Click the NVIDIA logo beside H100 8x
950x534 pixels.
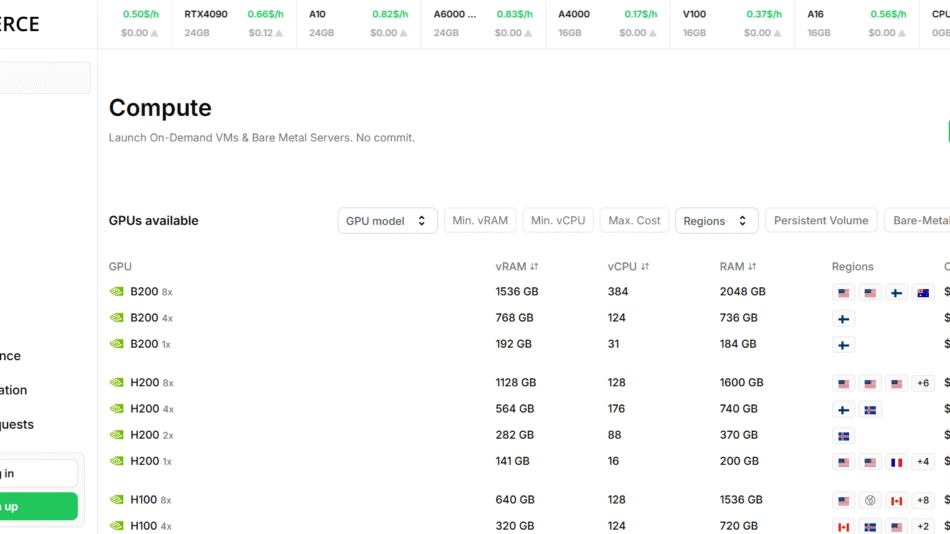pyautogui.click(x=117, y=500)
